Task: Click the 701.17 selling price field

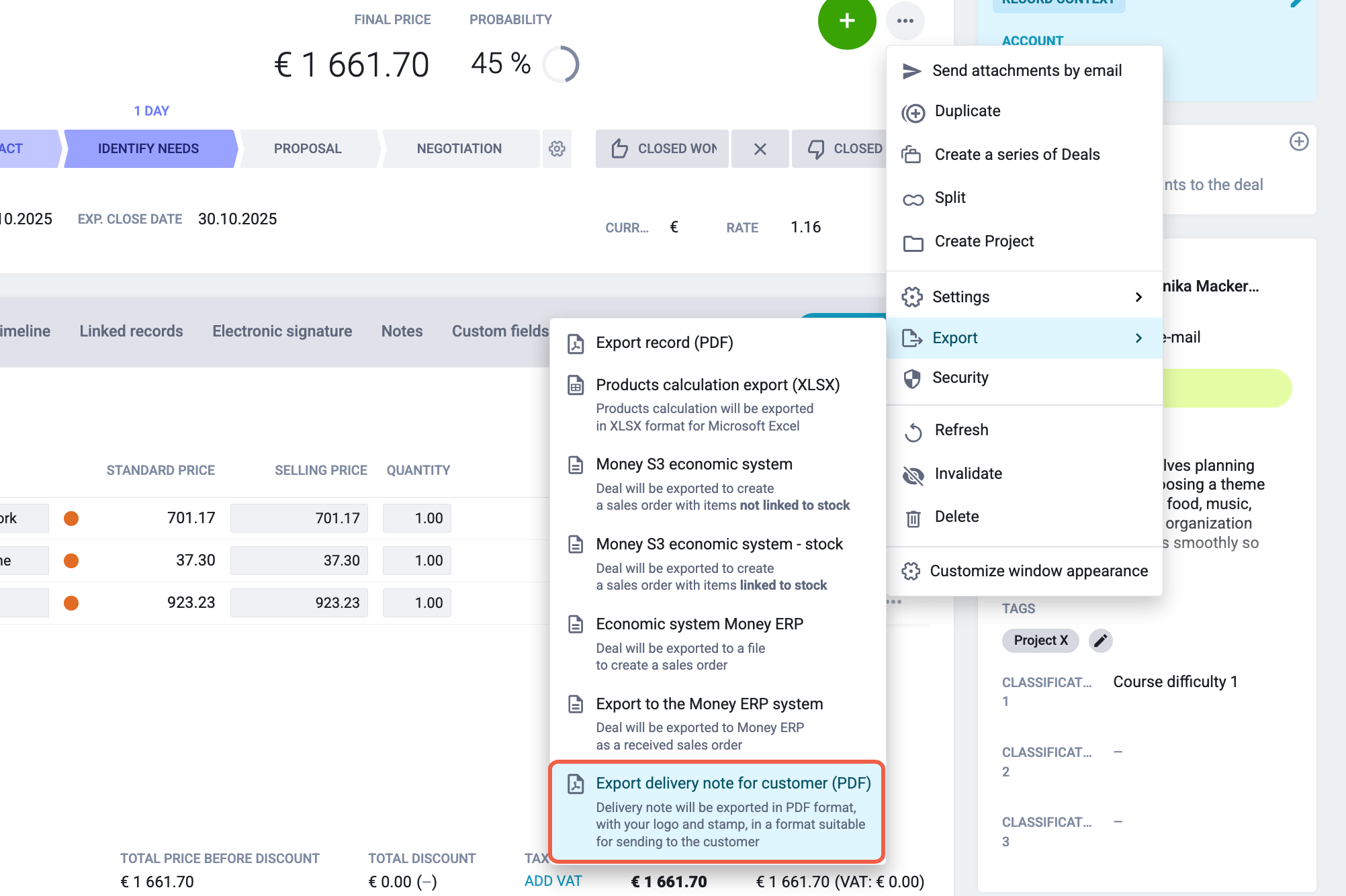Action: click(299, 519)
